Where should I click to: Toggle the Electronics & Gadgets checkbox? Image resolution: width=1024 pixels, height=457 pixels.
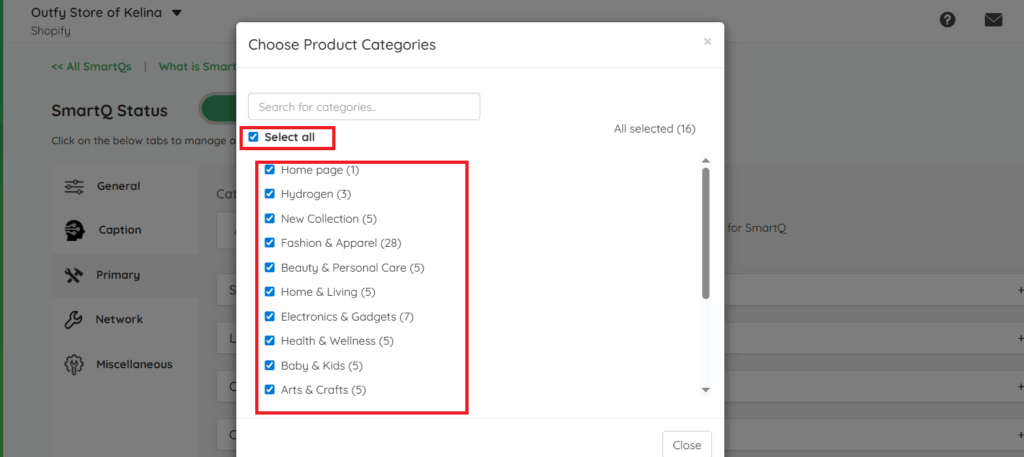coord(270,317)
